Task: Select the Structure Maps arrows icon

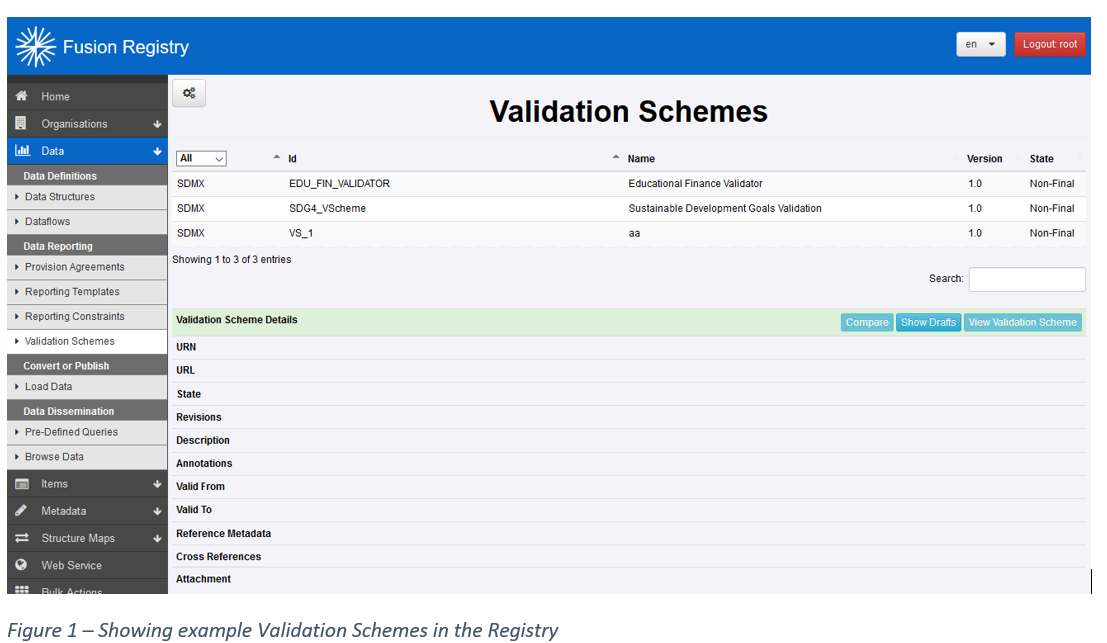Action: 19,538
